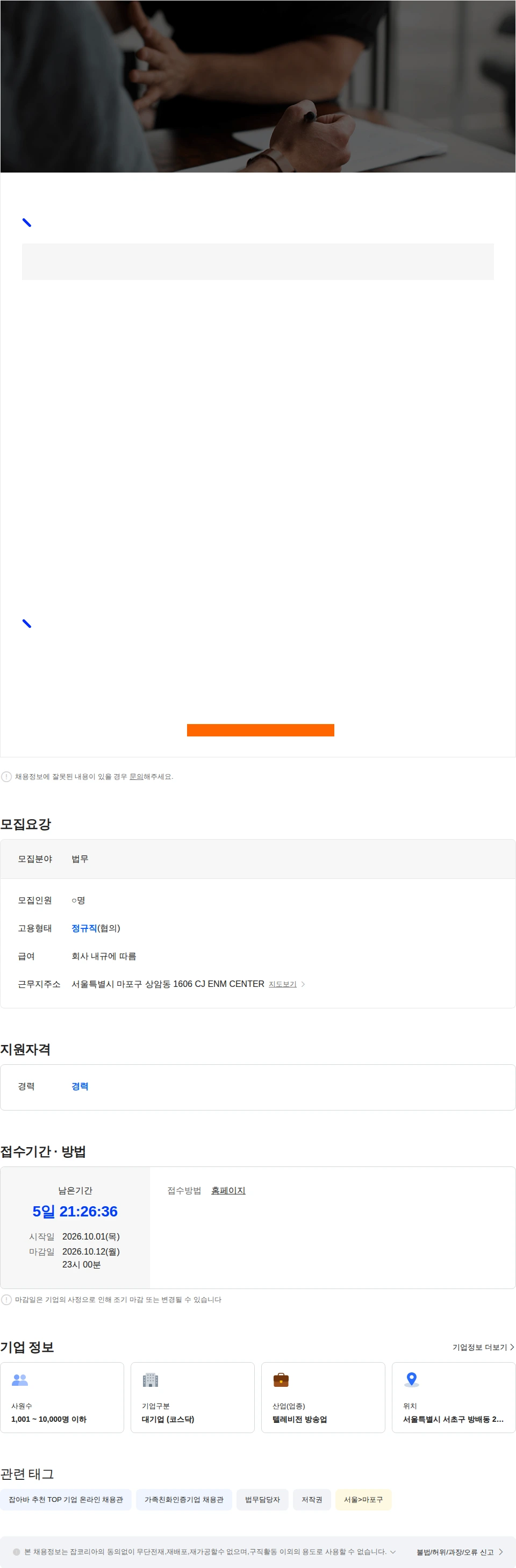Click the 기업구분 building icon
Viewport: 516px width, 1568px height.
(150, 1380)
